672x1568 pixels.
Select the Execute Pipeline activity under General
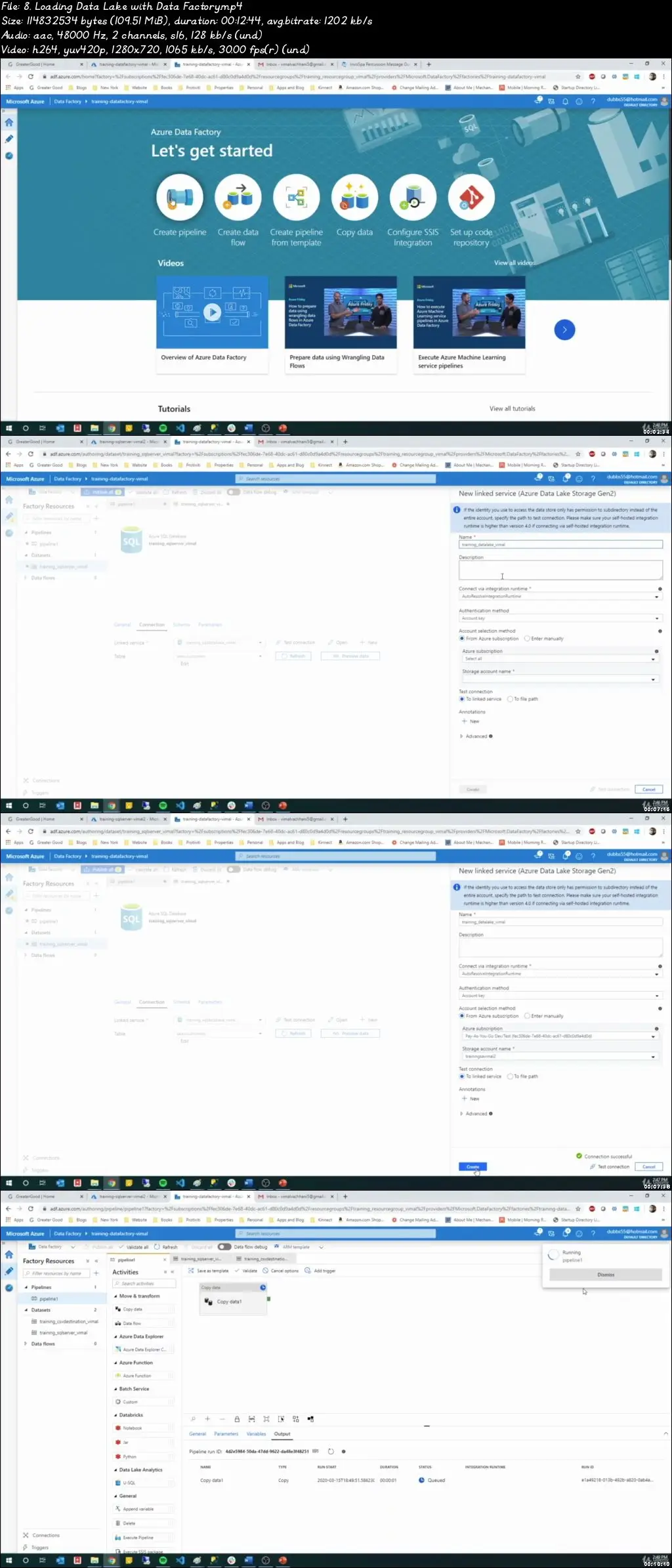pyautogui.click(x=144, y=1537)
